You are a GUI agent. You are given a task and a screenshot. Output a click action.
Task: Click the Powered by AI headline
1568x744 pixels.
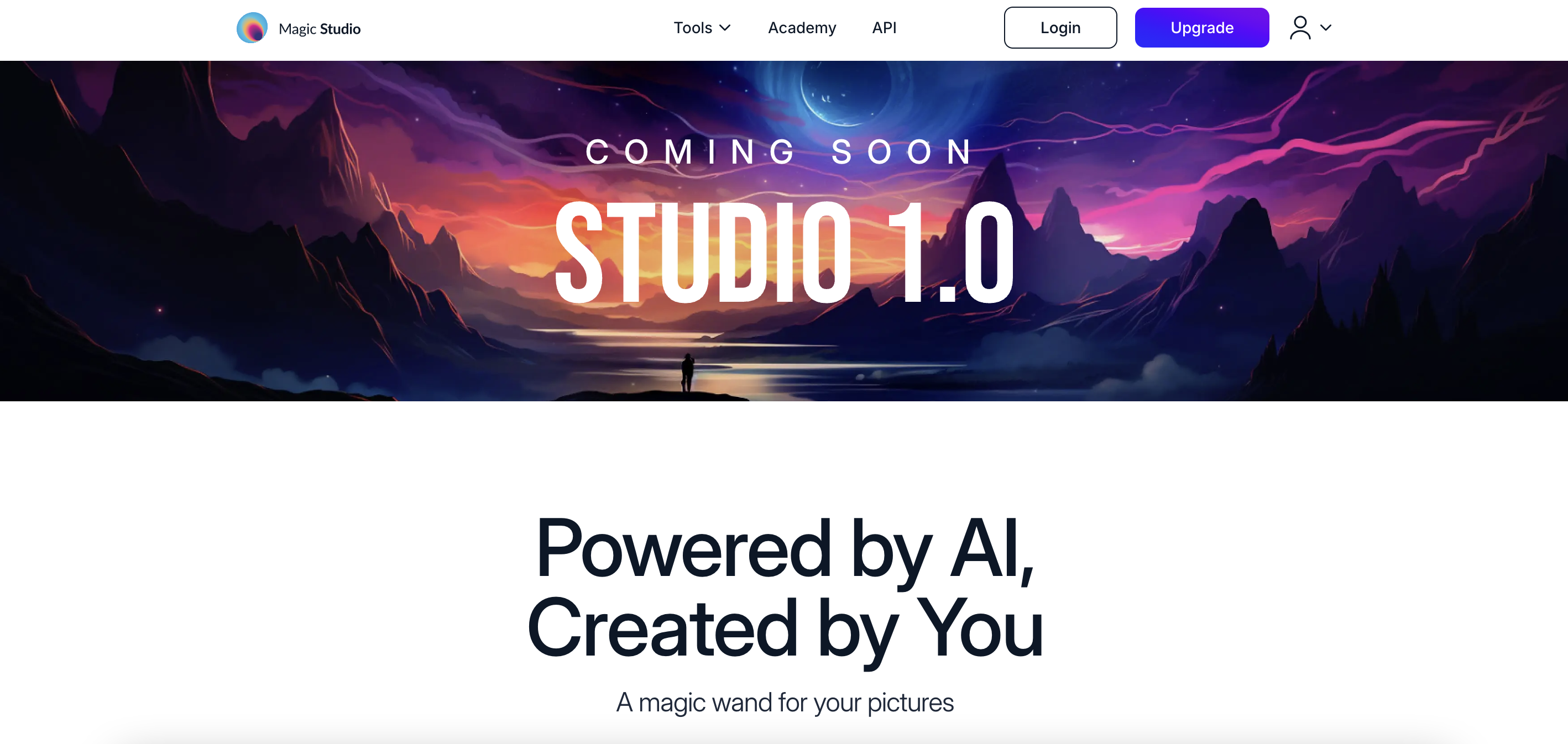[x=785, y=549]
